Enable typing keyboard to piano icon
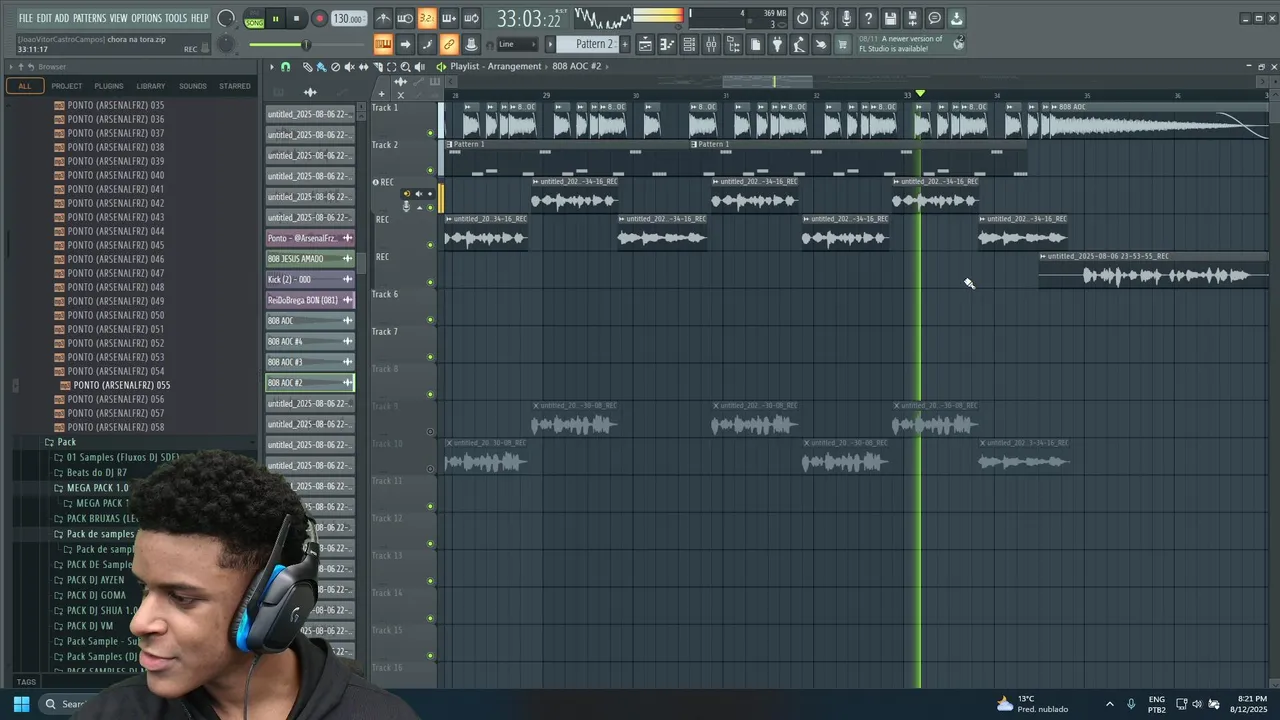1280x720 pixels. (x=383, y=44)
